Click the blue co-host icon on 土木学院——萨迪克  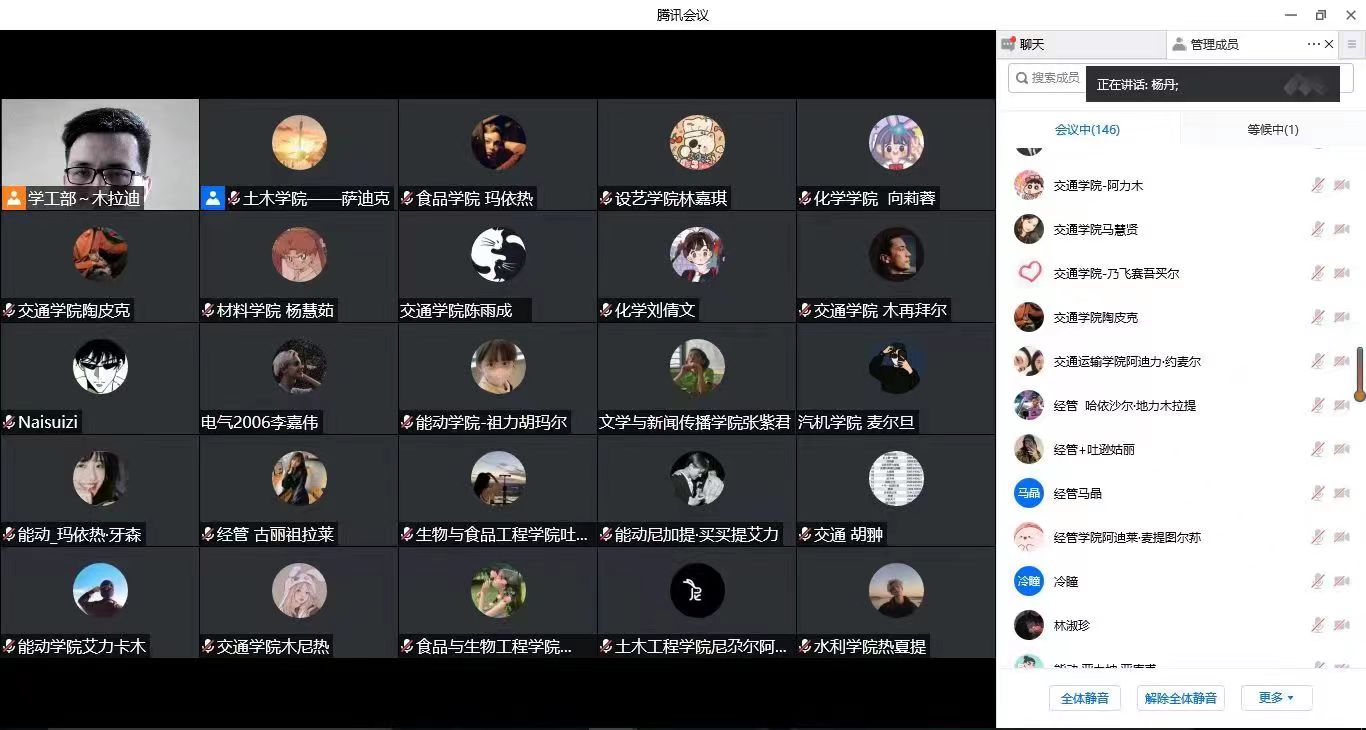[213, 198]
